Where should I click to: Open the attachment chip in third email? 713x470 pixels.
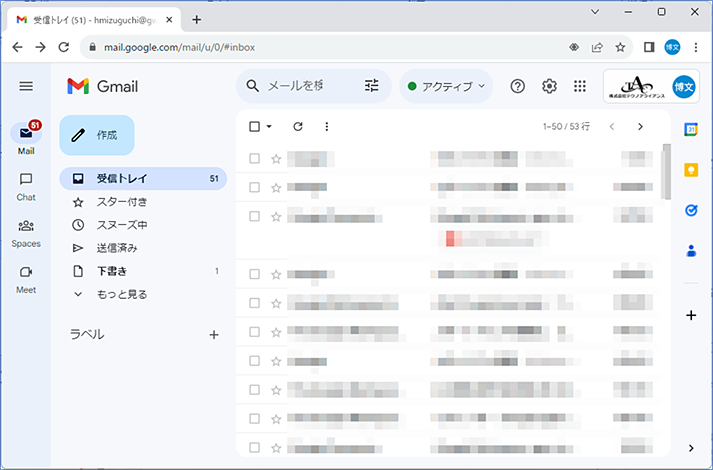pos(491,239)
